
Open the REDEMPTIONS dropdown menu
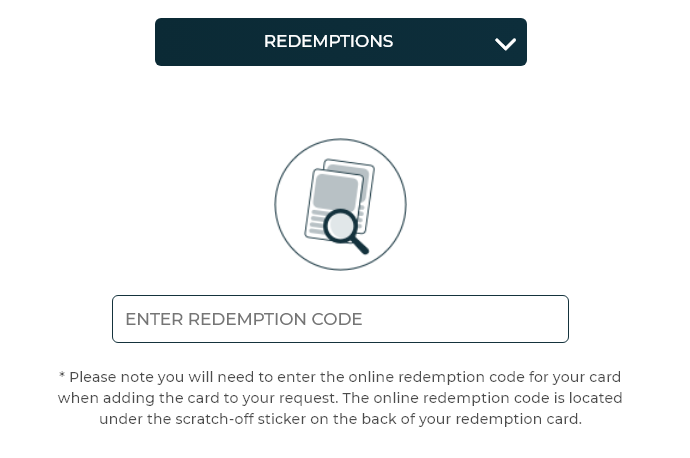click(x=341, y=42)
